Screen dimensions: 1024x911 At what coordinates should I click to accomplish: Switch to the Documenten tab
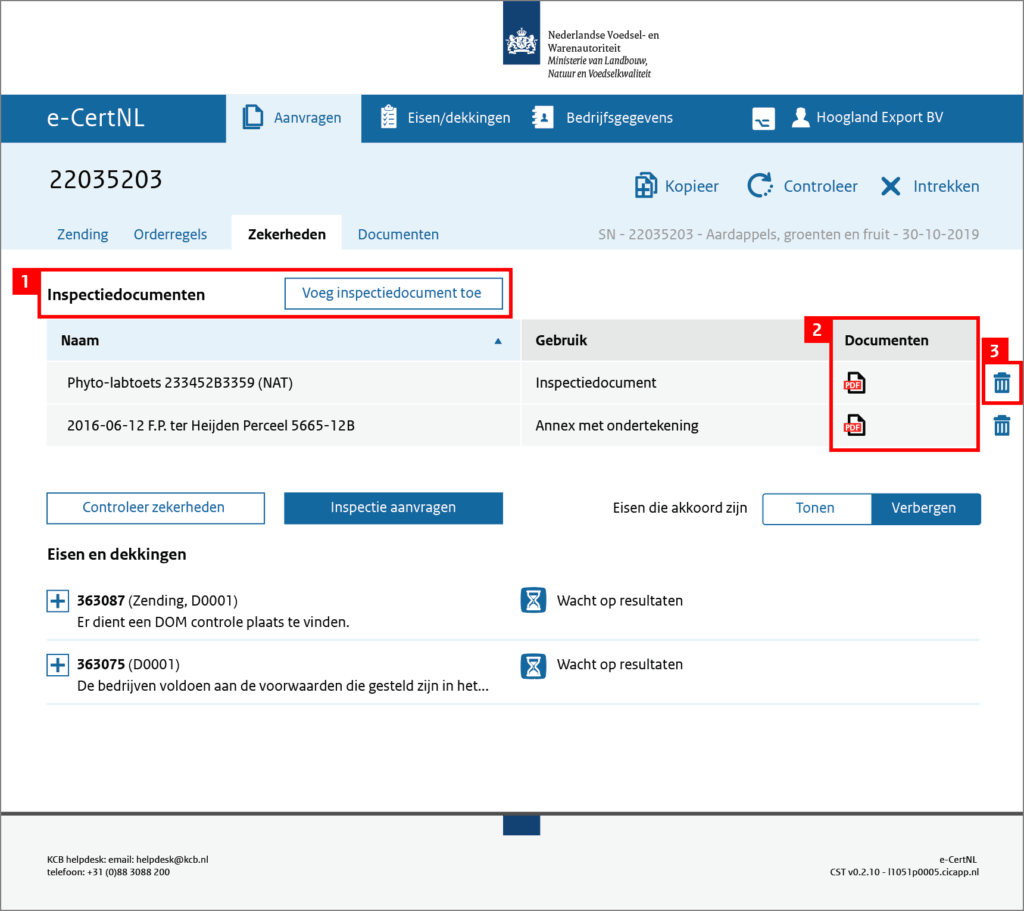coord(398,234)
